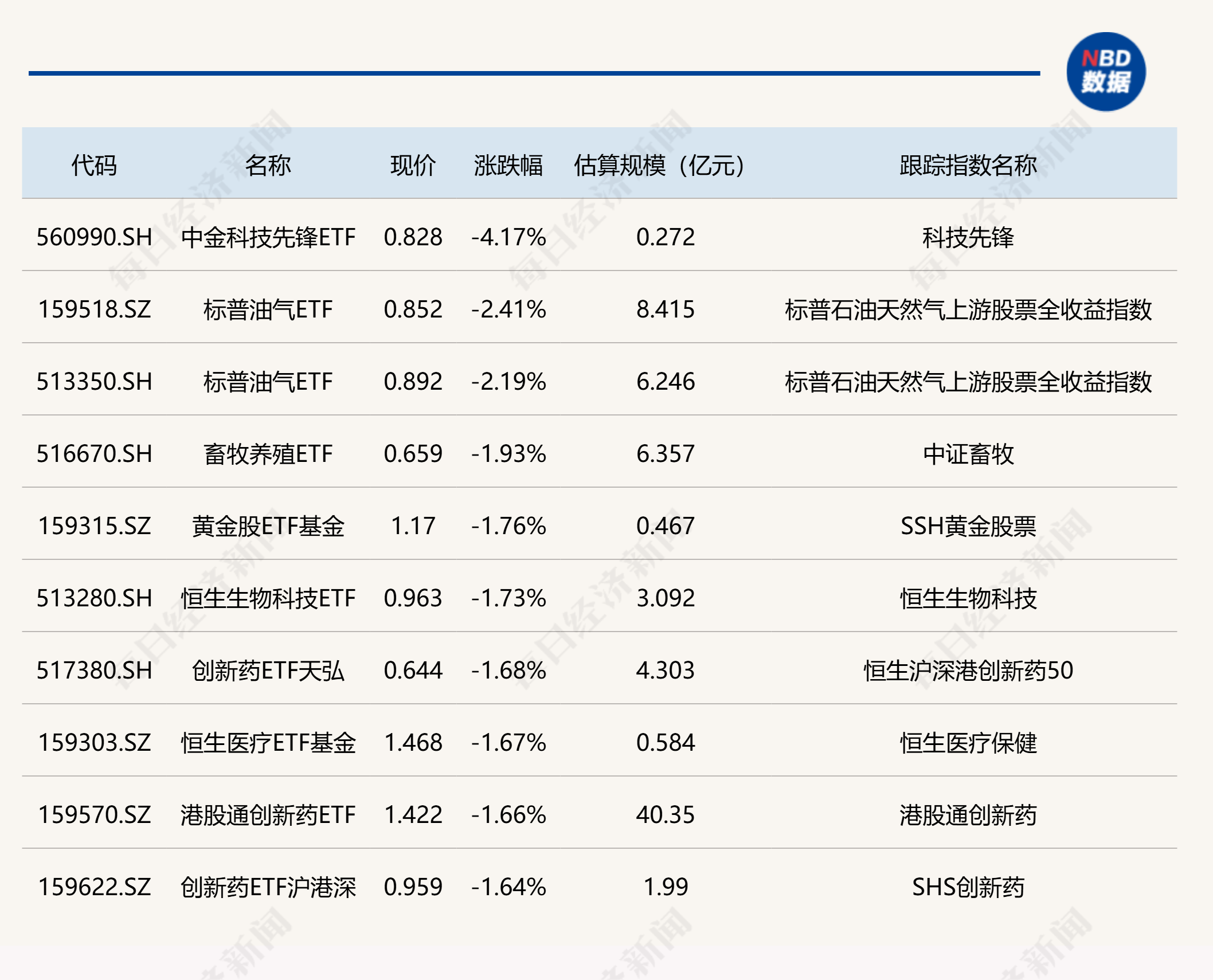Image resolution: width=1213 pixels, height=980 pixels.
Task: Click SSH黄金股票 index name
Action: (968, 526)
